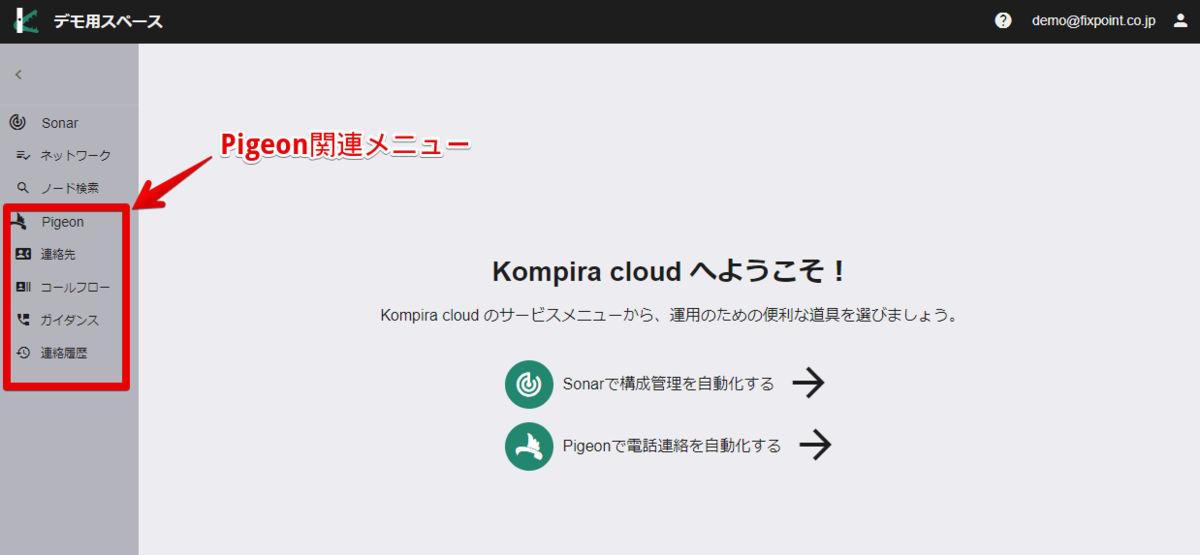Viewport: 1200px width, 555px height.
Task: Click the Kompira cloud へようこそ! heading
Action: pyautogui.click(x=669, y=271)
